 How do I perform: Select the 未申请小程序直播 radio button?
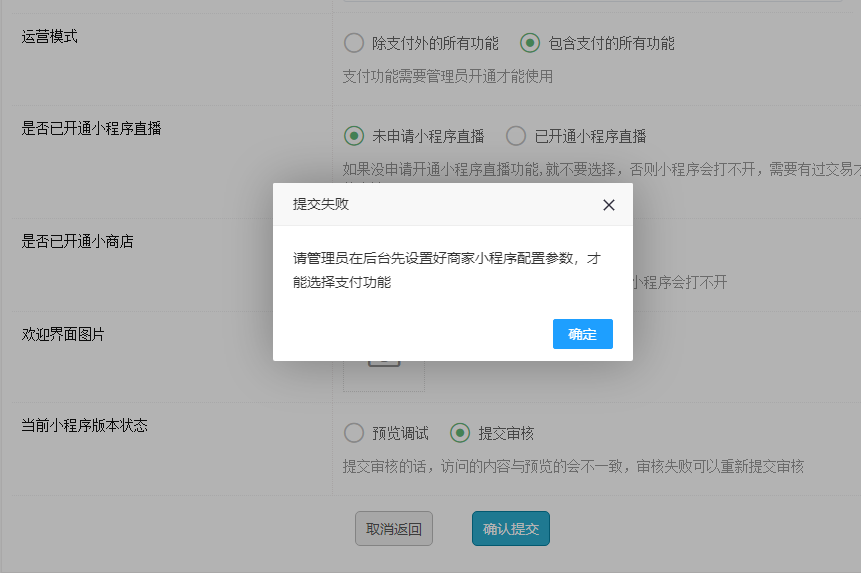coord(354,136)
